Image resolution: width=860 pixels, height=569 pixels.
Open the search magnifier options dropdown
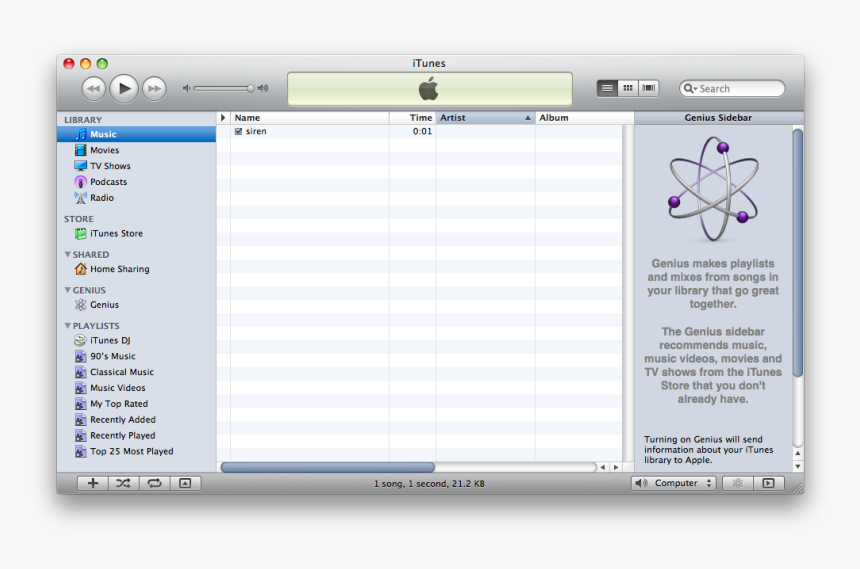pyautogui.click(x=690, y=88)
